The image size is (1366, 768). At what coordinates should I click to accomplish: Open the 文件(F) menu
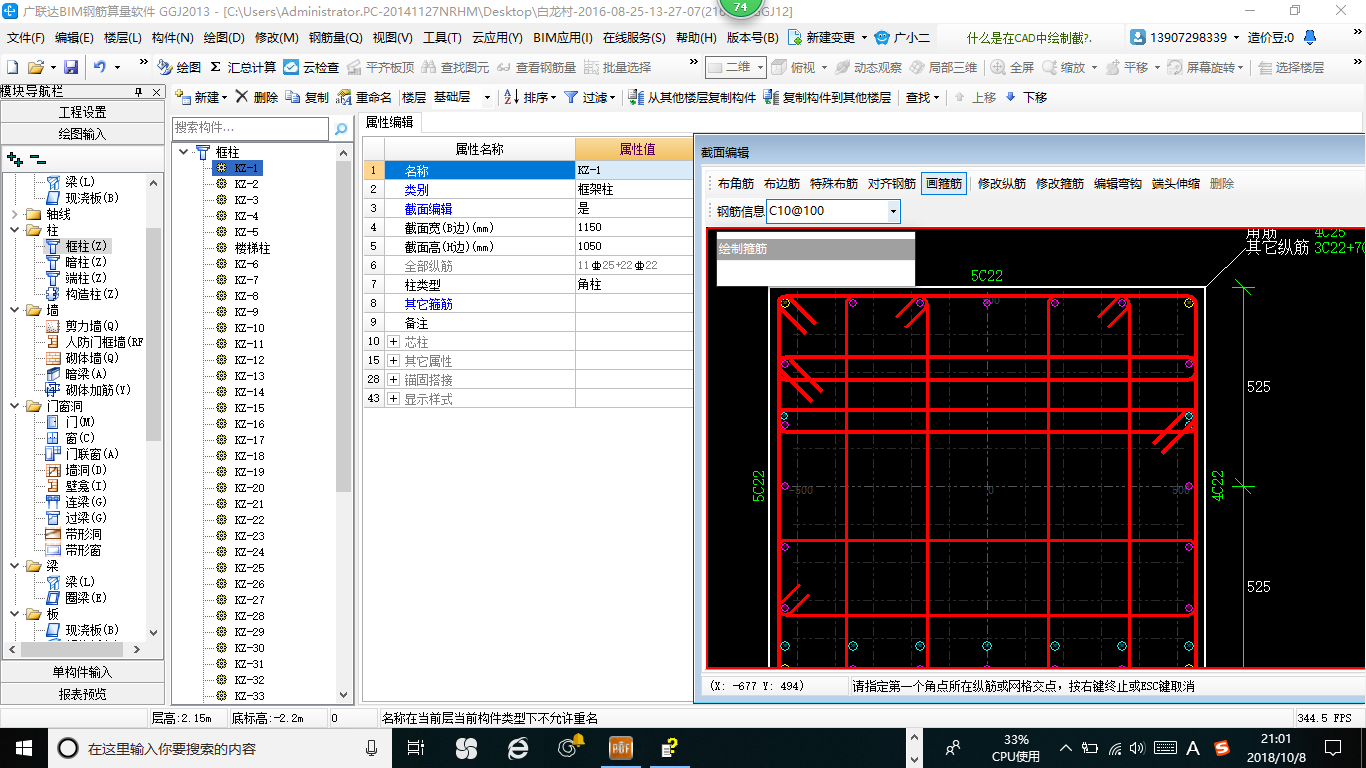pyautogui.click(x=26, y=38)
